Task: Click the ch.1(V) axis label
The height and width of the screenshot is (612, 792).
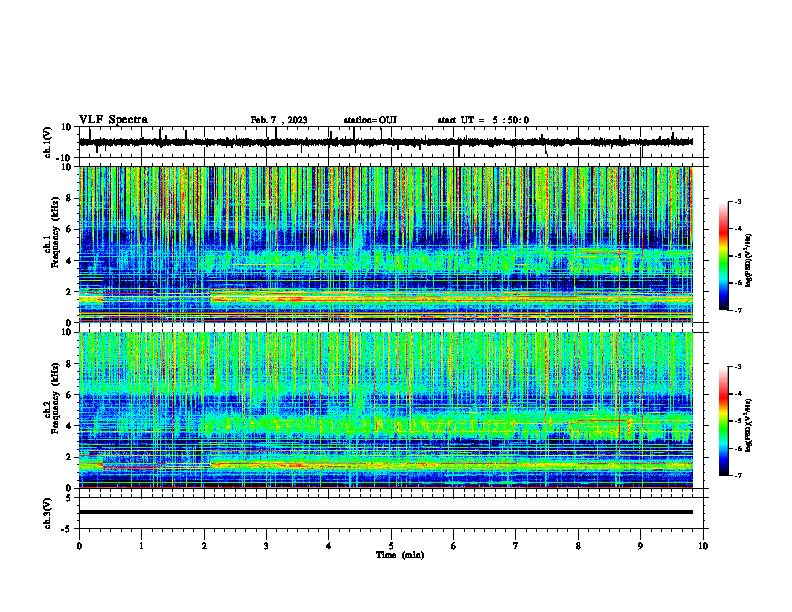Action: click(48, 142)
